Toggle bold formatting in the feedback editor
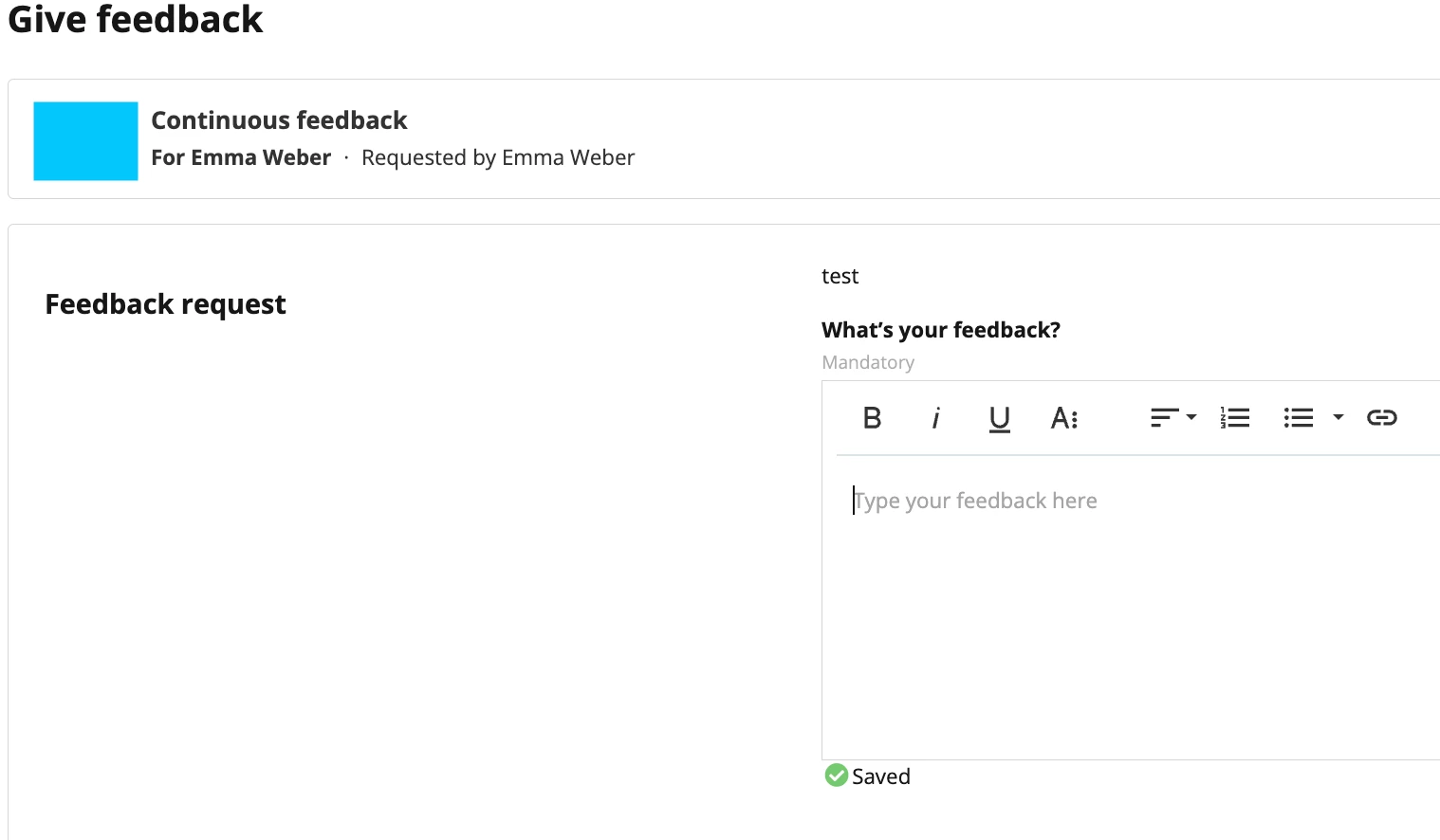The image size is (1440, 840). click(x=872, y=418)
